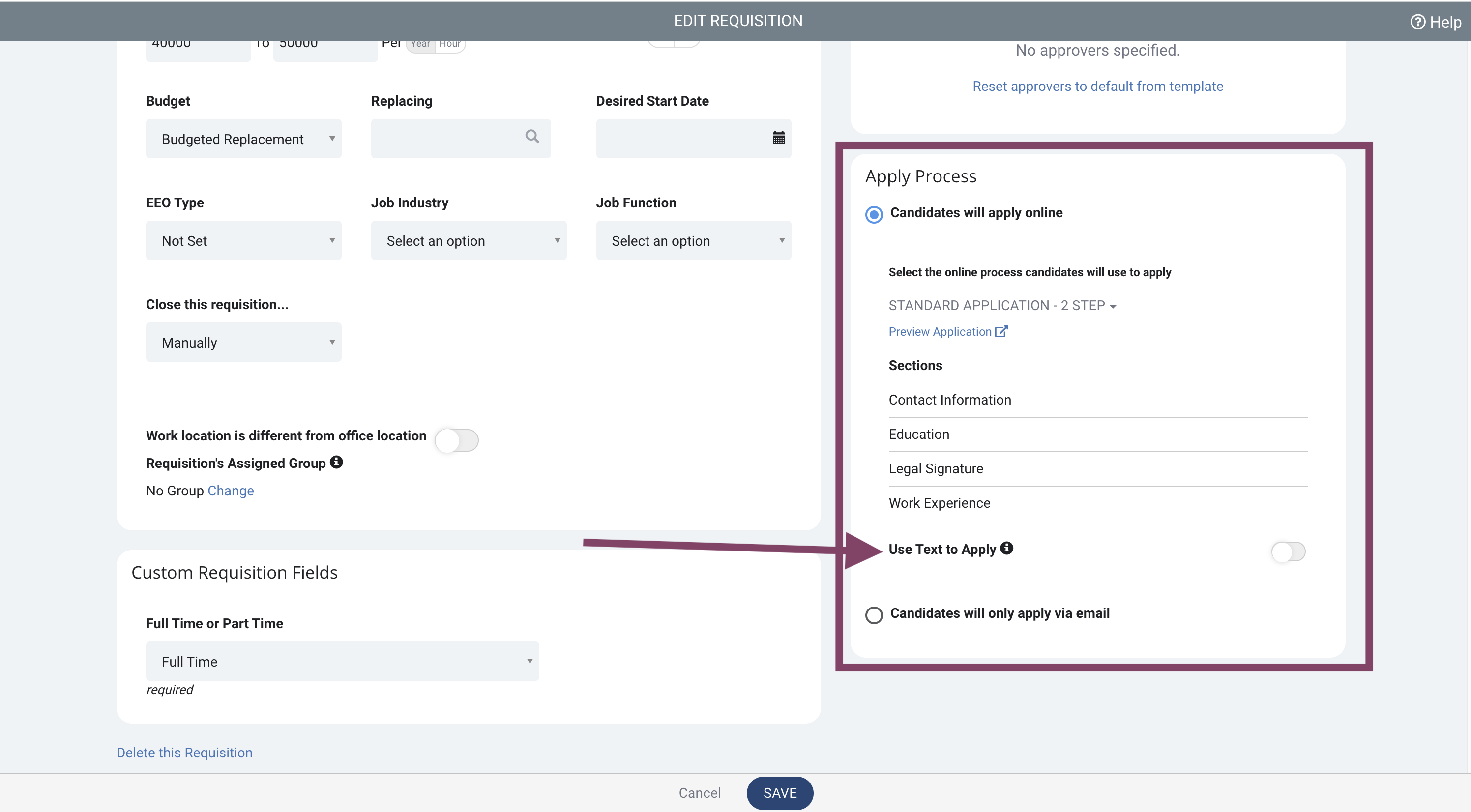The width and height of the screenshot is (1471, 812).
Task: Click the SAVE button
Action: 780,793
